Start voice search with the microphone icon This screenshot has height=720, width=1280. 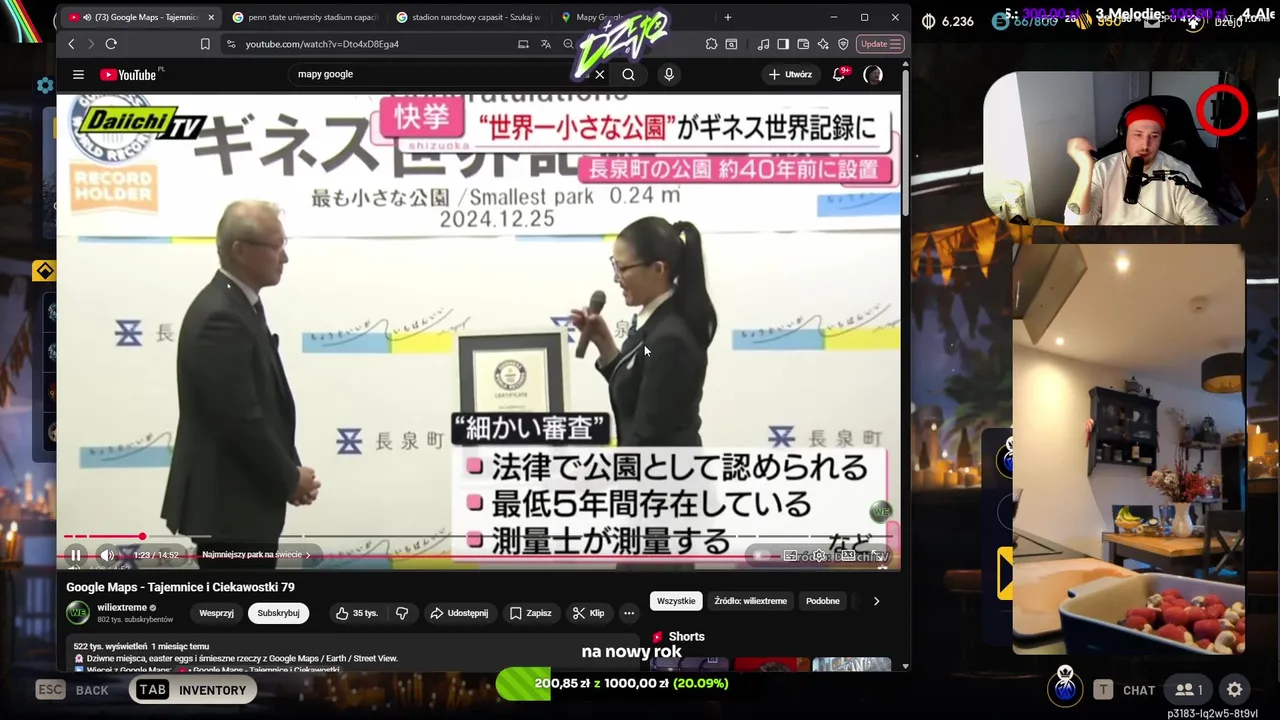click(x=669, y=74)
